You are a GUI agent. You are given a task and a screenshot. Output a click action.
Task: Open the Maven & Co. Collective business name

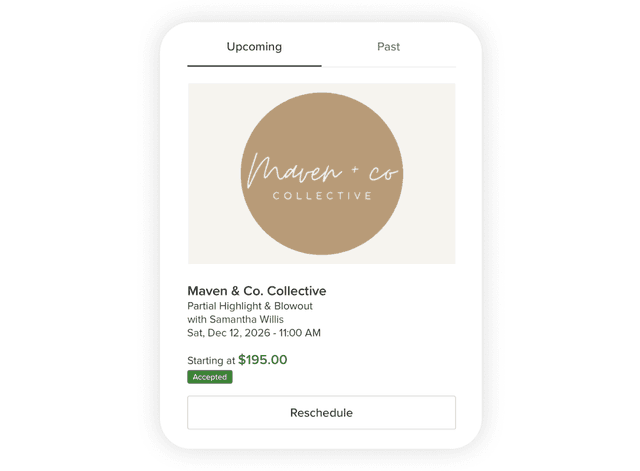[x=257, y=291]
